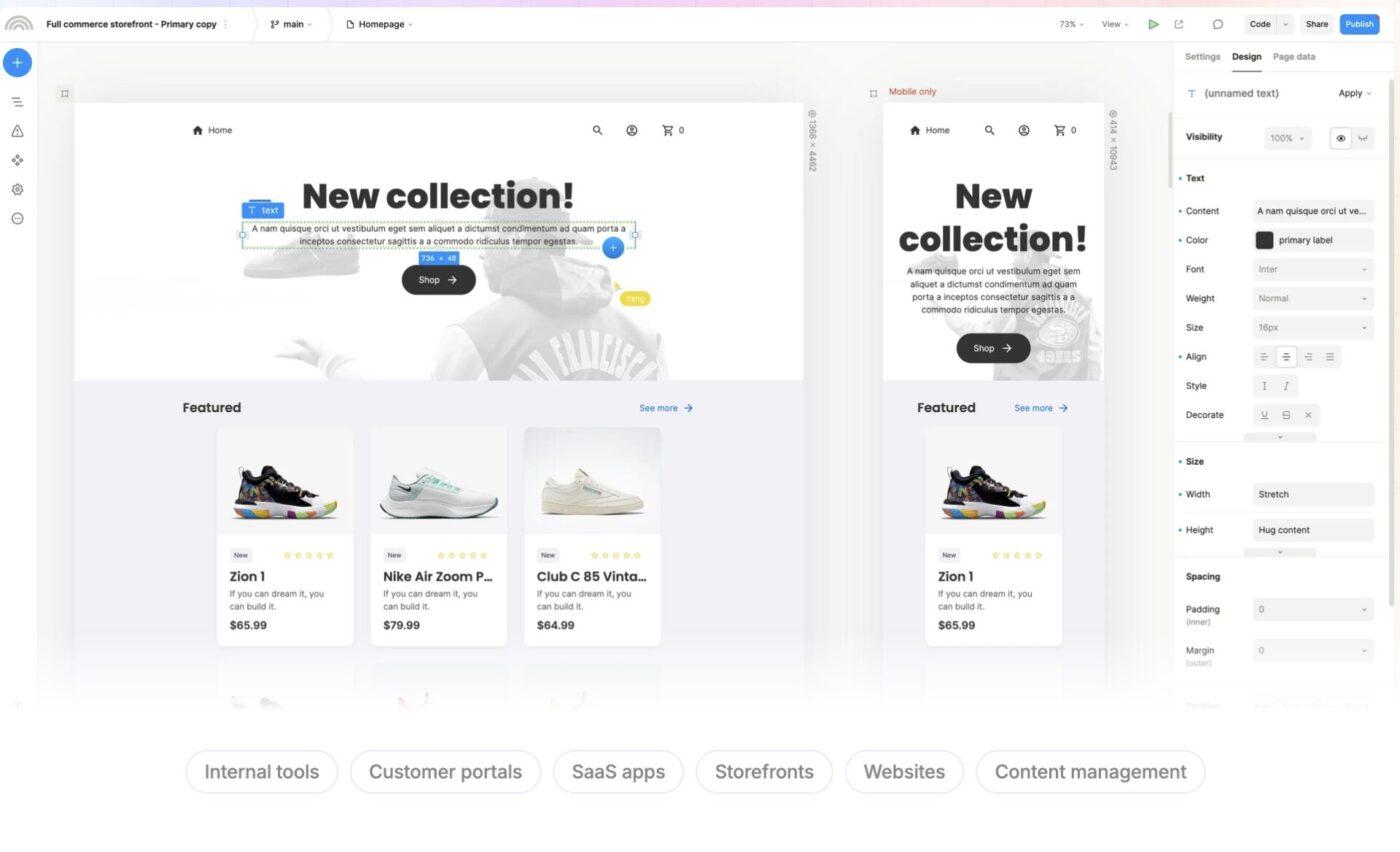
Task: Open the Weight dropdown showing Normal
Action: click(x=1313, y=298)
